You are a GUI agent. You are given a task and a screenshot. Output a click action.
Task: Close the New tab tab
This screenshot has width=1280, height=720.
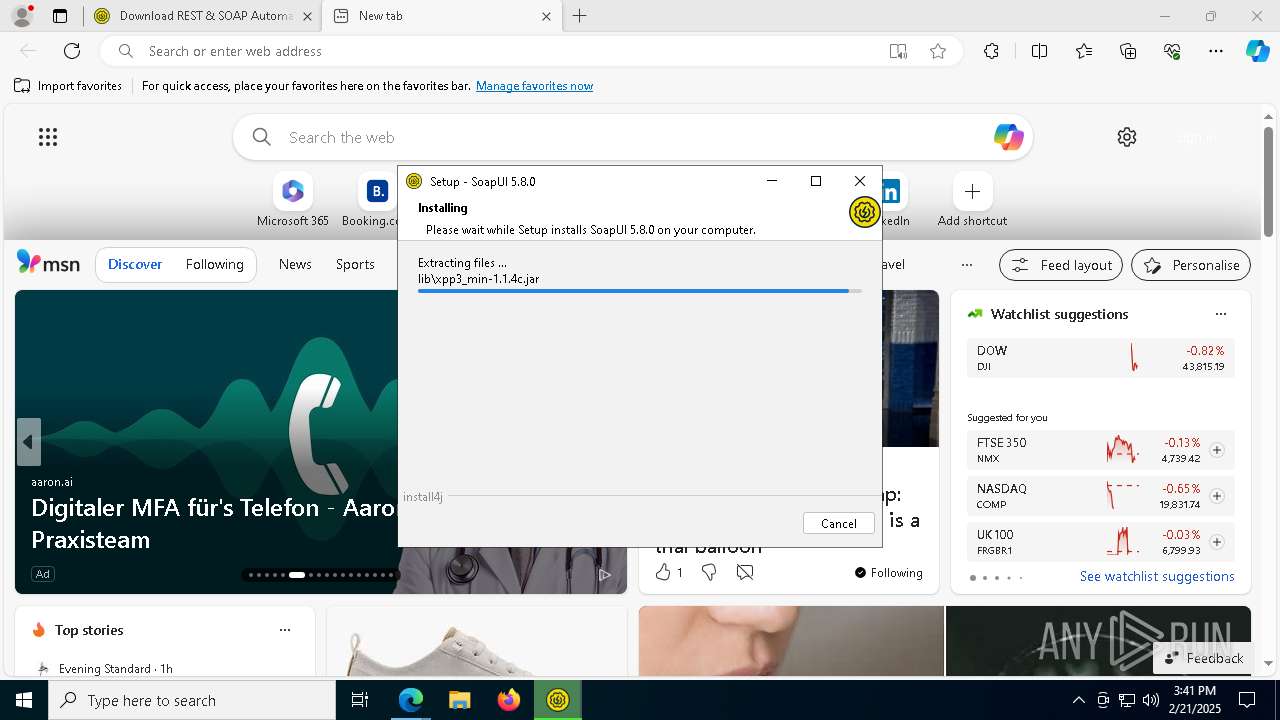point(546,16)
